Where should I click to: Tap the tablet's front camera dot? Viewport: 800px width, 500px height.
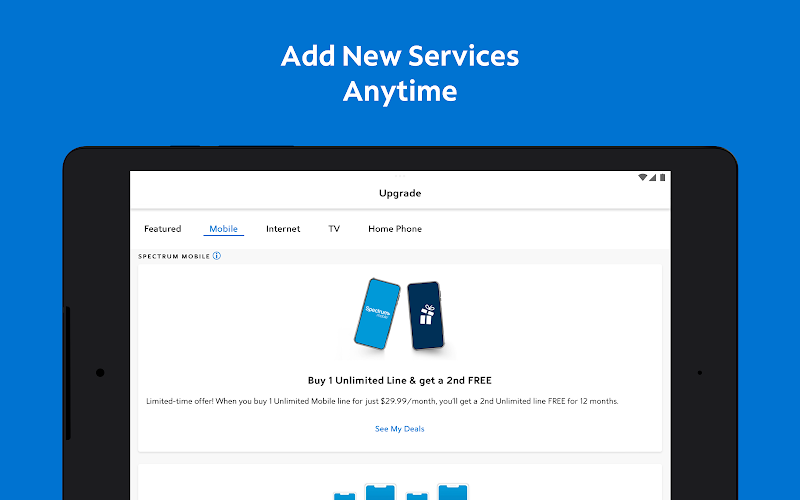(100, 373)
